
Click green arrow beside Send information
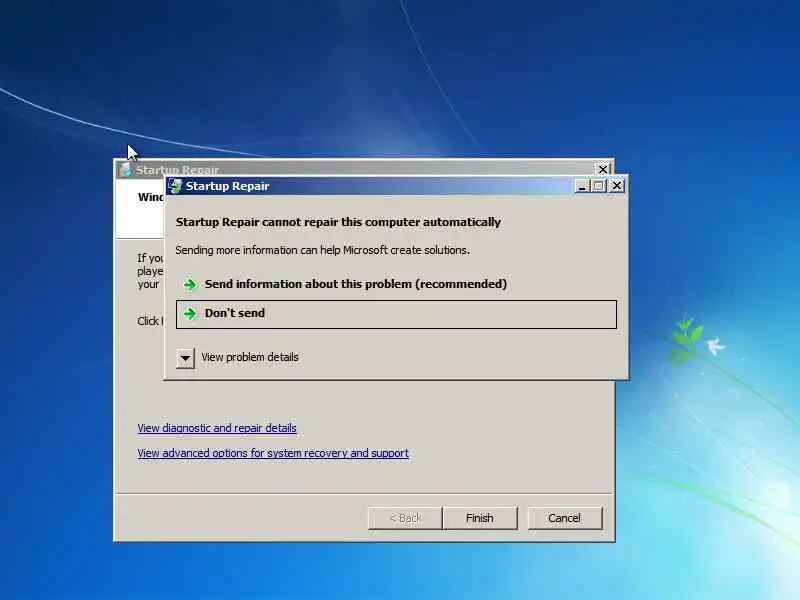(x=190, y=285)
